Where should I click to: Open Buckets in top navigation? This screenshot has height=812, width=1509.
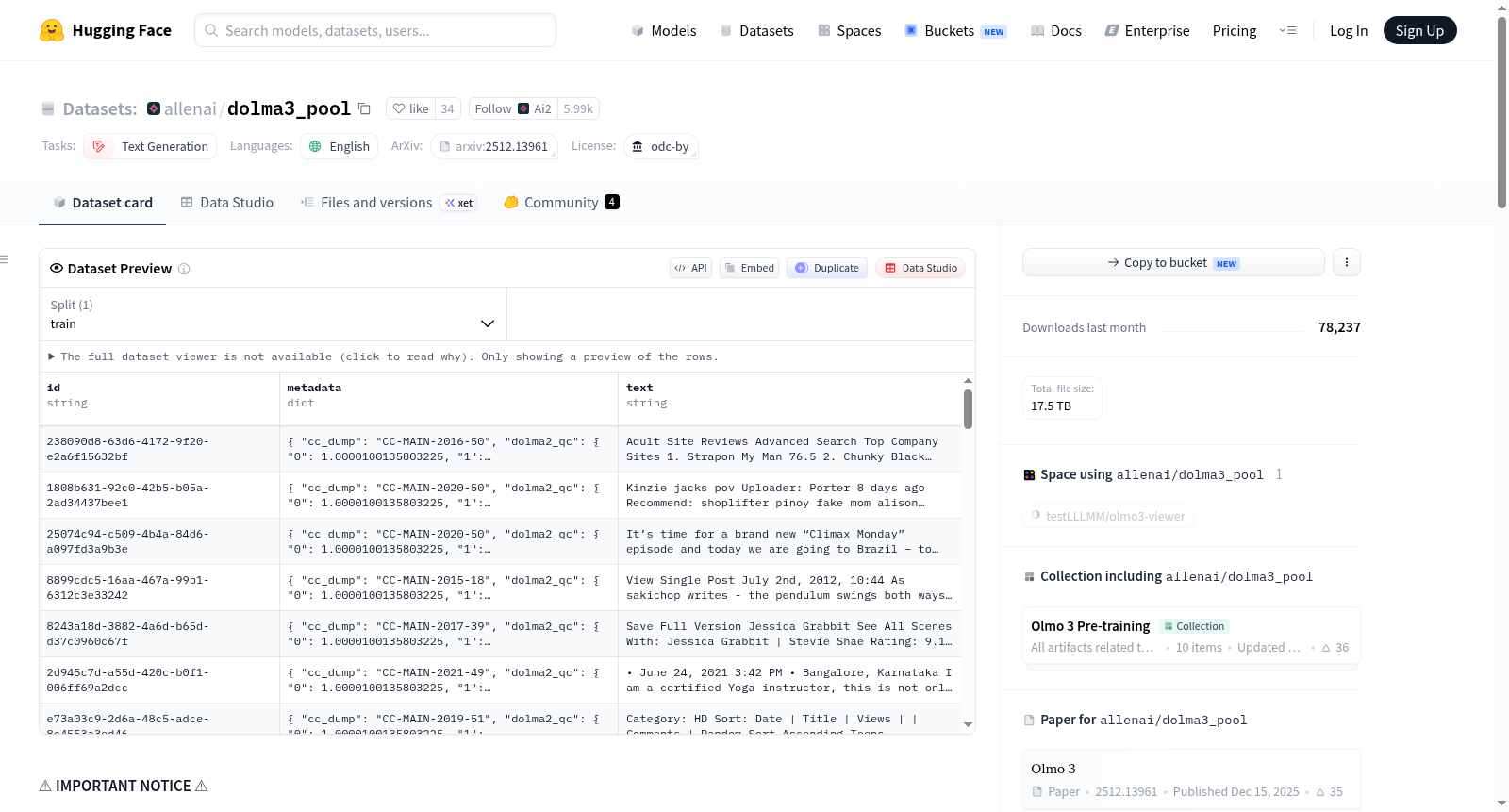[955, 30]
